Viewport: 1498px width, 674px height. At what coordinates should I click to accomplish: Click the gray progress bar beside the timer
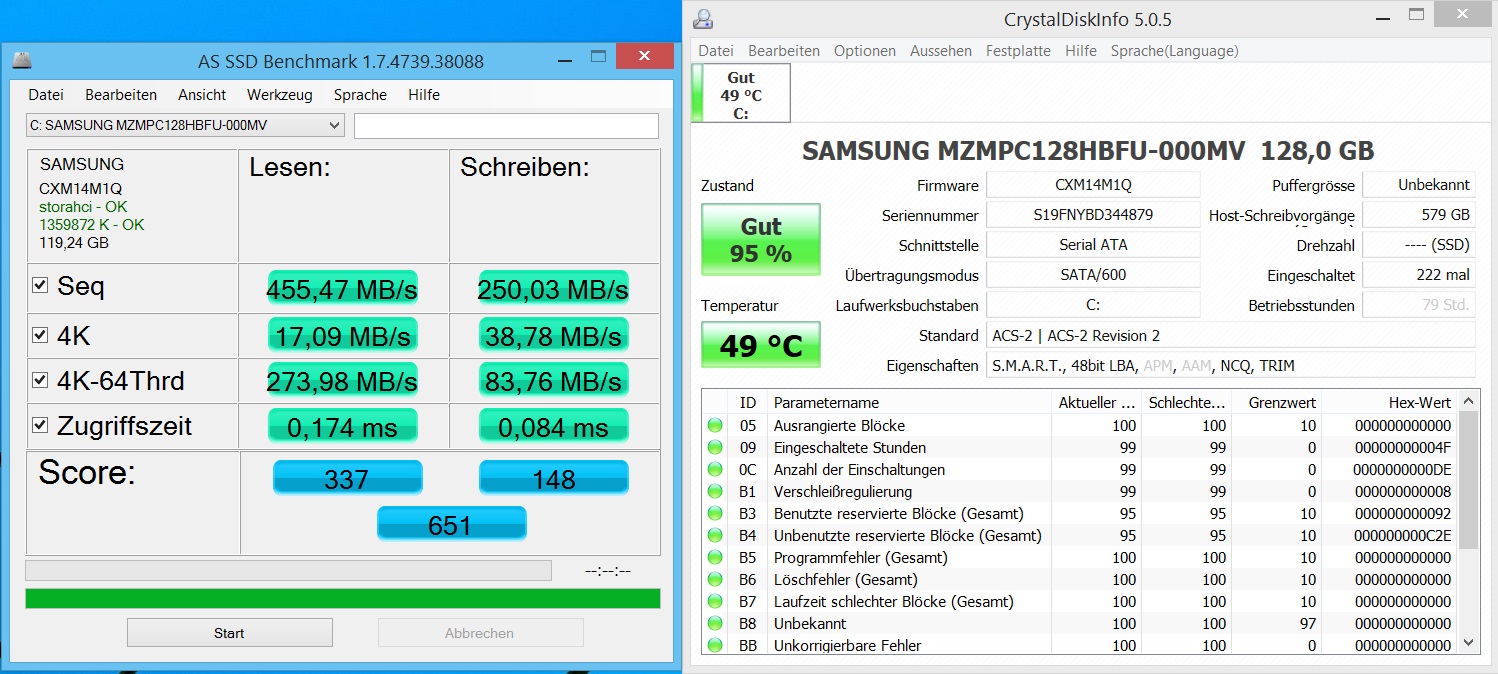click(x=288, y=571)
